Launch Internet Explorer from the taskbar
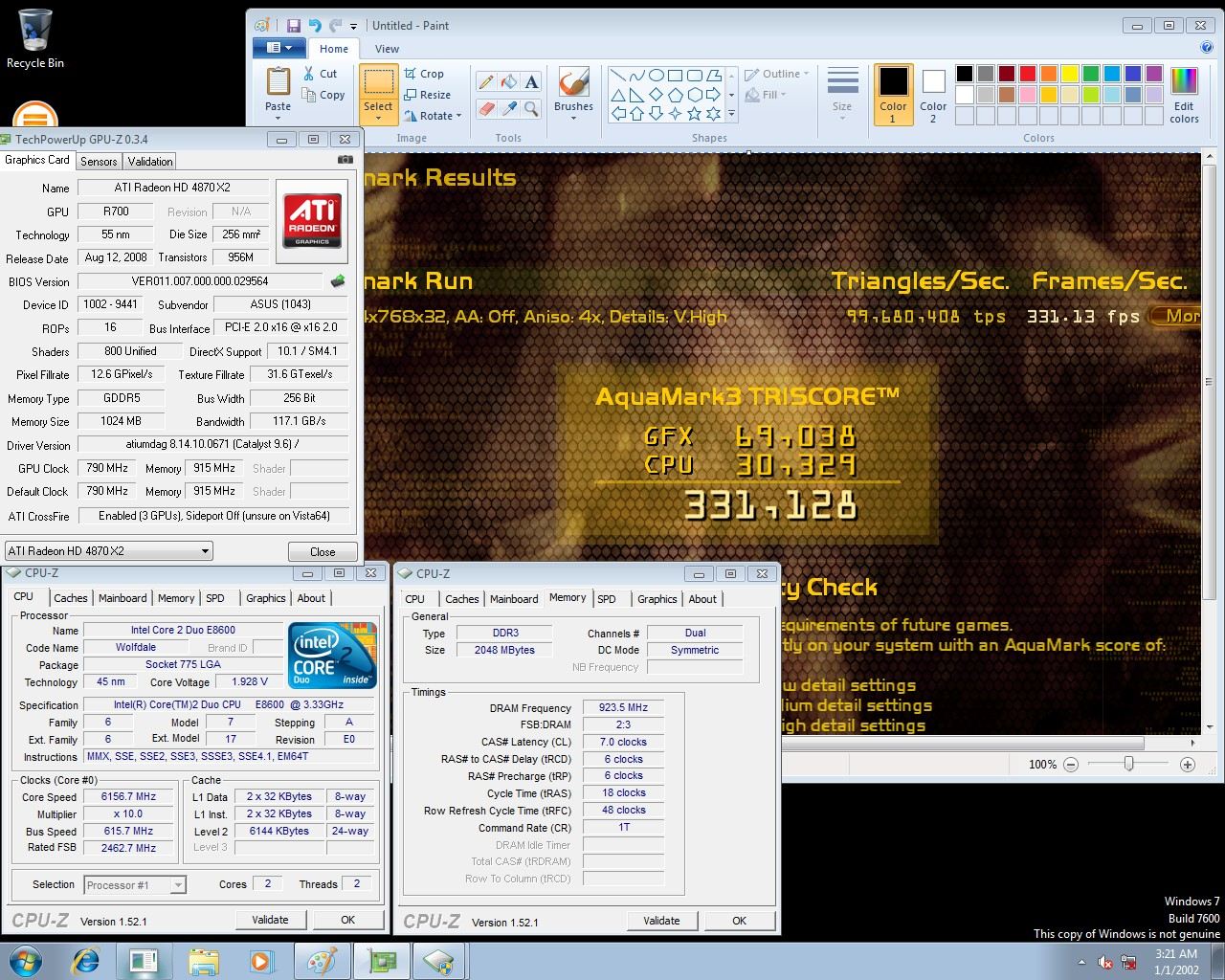Viewport: 1225px width, 980px height. point(86,961)
